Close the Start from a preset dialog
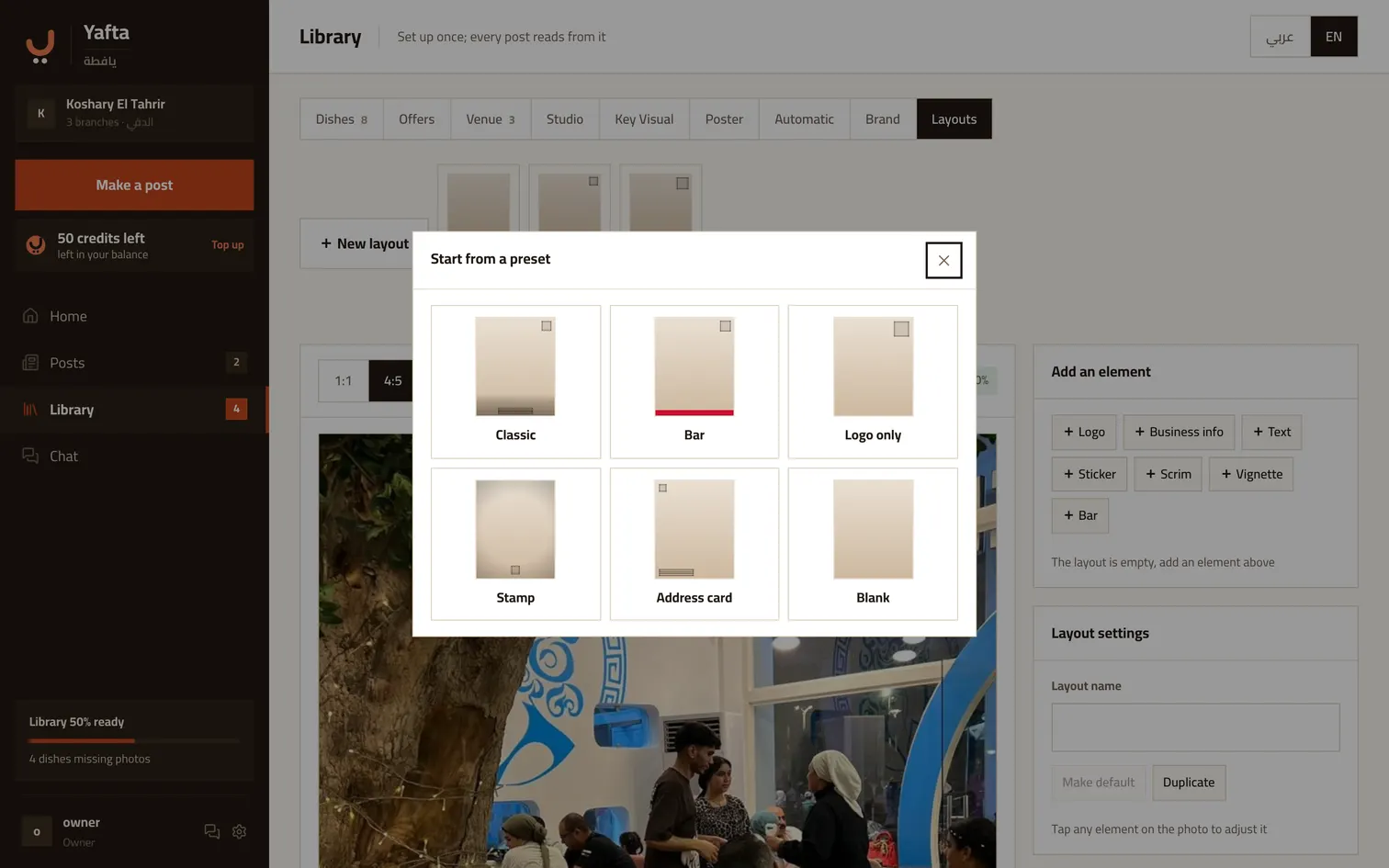 pos(943,260)
